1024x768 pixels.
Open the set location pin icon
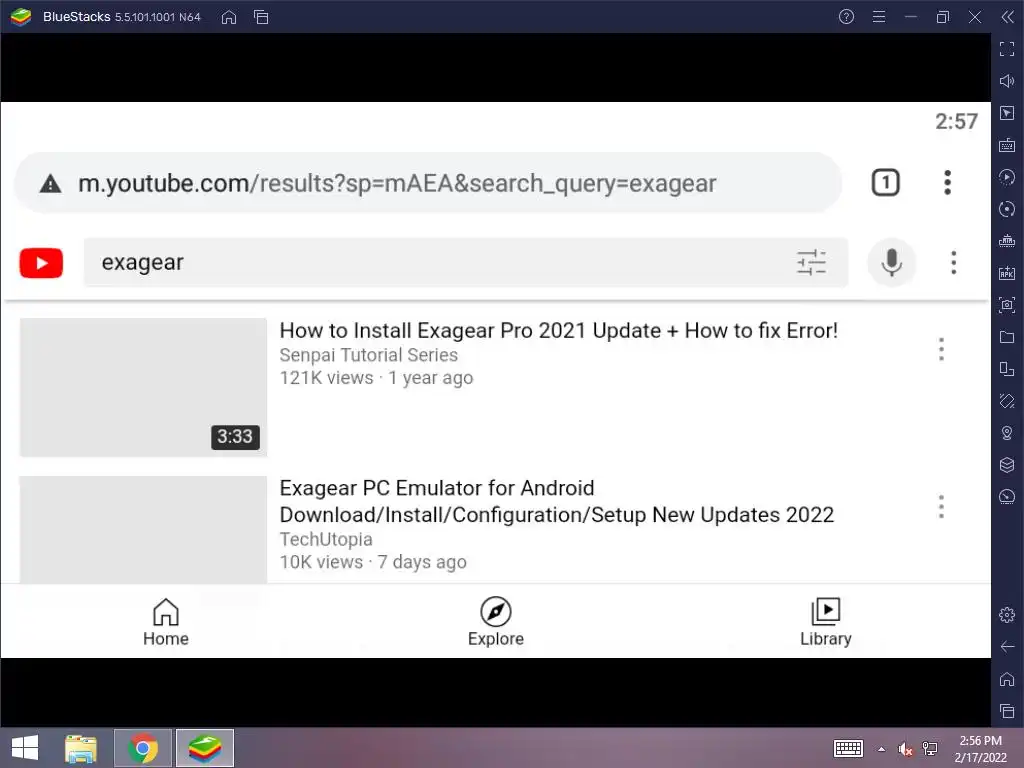click(x=1006, y=433)
